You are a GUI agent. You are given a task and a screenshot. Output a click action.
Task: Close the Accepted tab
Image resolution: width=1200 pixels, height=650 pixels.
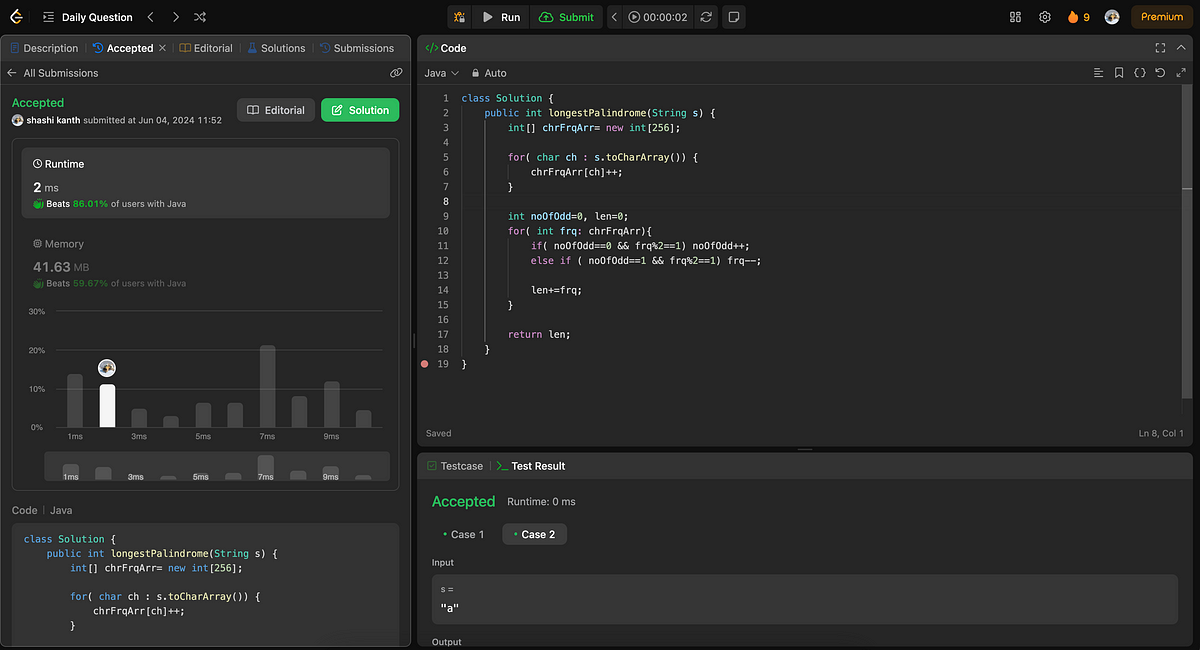point(163,48)
